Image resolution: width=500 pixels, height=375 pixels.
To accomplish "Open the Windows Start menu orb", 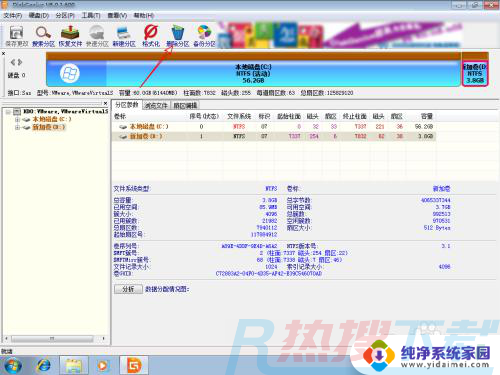I will [13, 366].
